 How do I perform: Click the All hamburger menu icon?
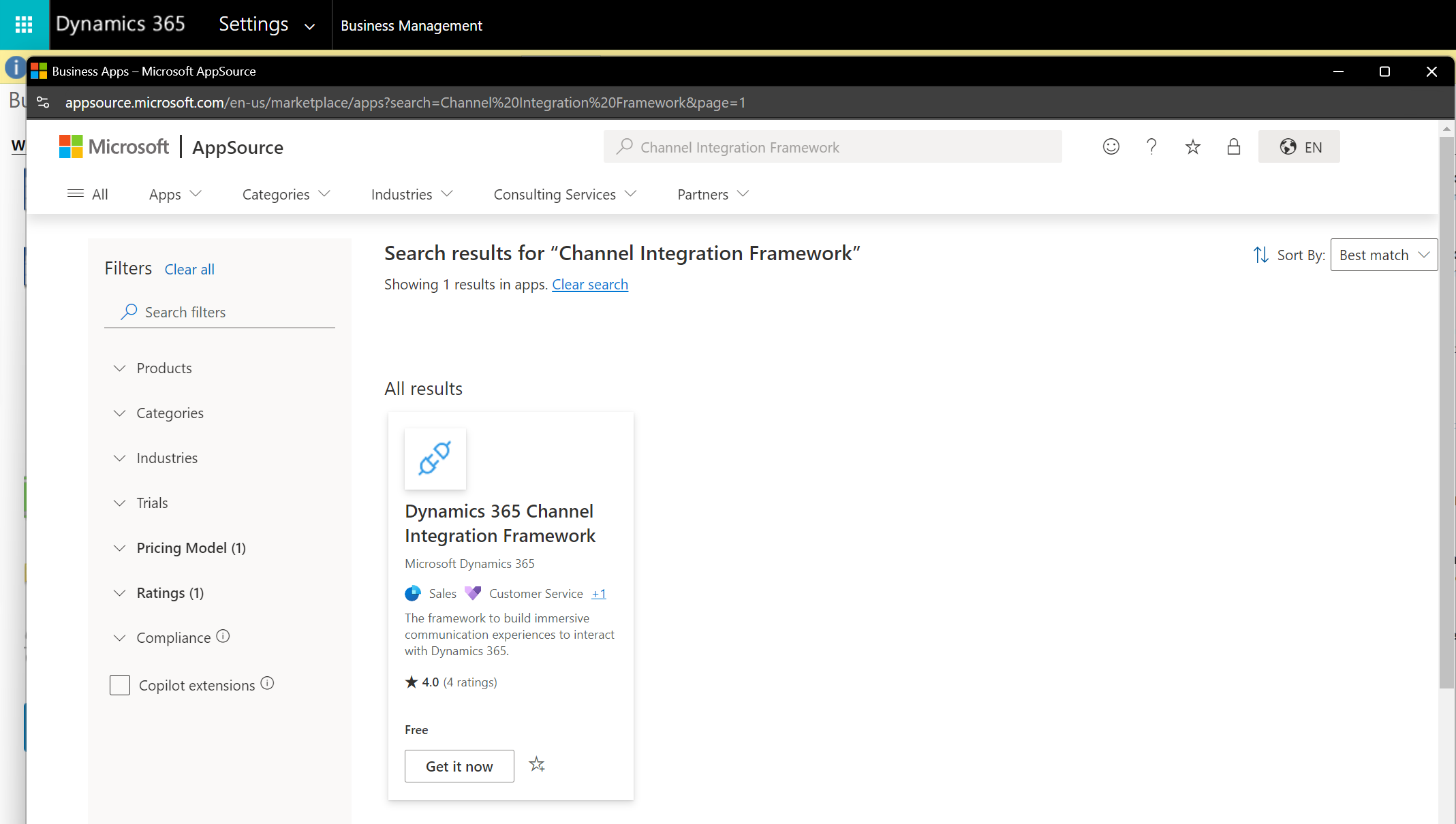click(76, 194)
